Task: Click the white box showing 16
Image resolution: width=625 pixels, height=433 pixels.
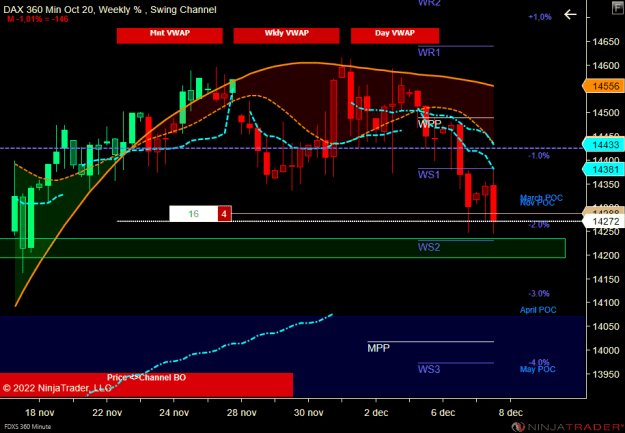Action: pos(194,214)
